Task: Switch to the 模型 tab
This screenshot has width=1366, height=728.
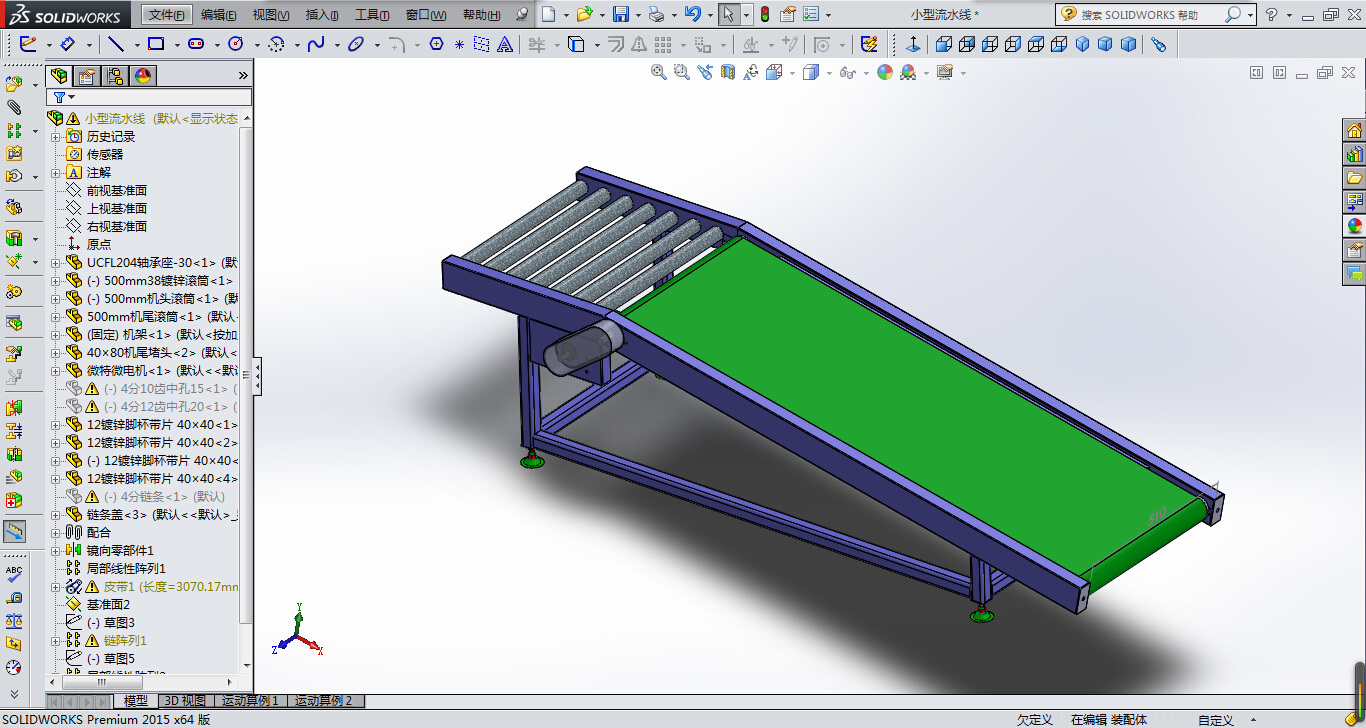Action: [135, 701]
